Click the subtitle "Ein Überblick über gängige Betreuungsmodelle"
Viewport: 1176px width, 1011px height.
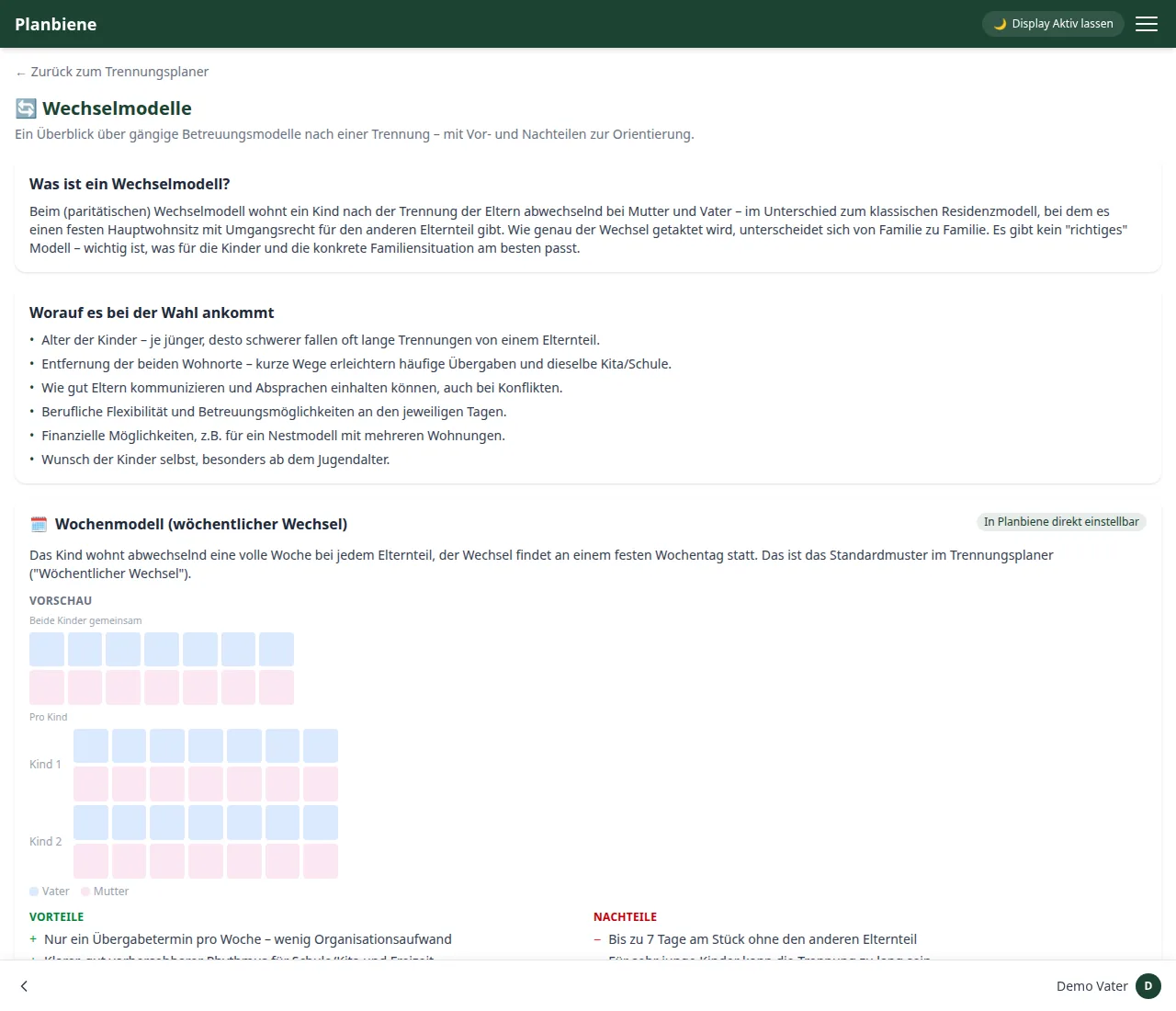355,134
